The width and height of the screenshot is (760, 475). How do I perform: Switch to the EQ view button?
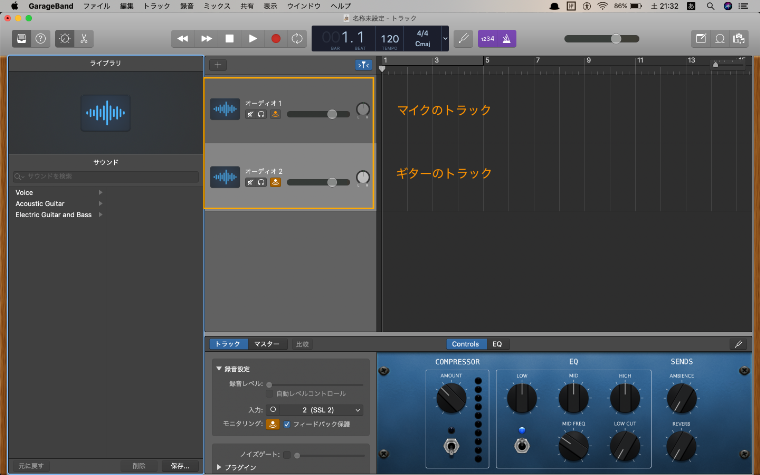pos(497,344)
